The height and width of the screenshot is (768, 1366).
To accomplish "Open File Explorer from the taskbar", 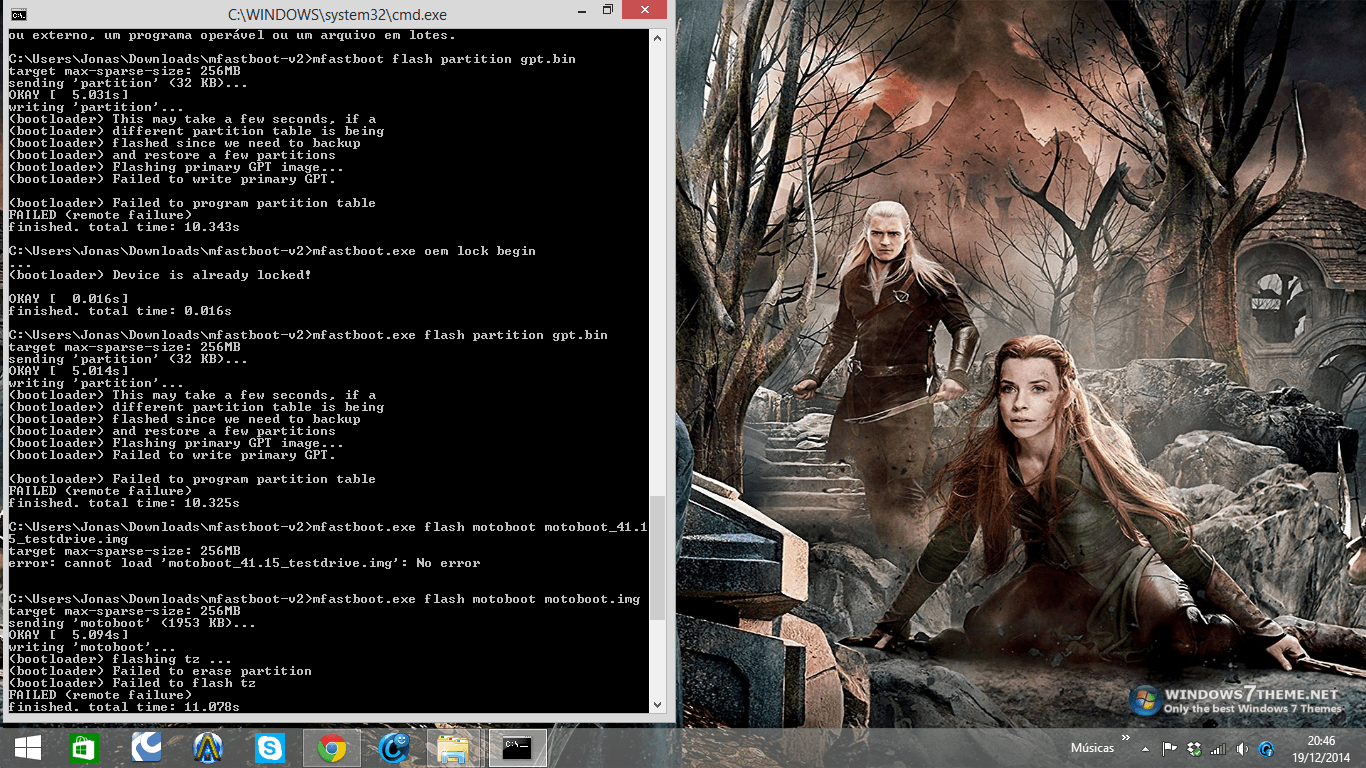I will click(x=455, y=747).
